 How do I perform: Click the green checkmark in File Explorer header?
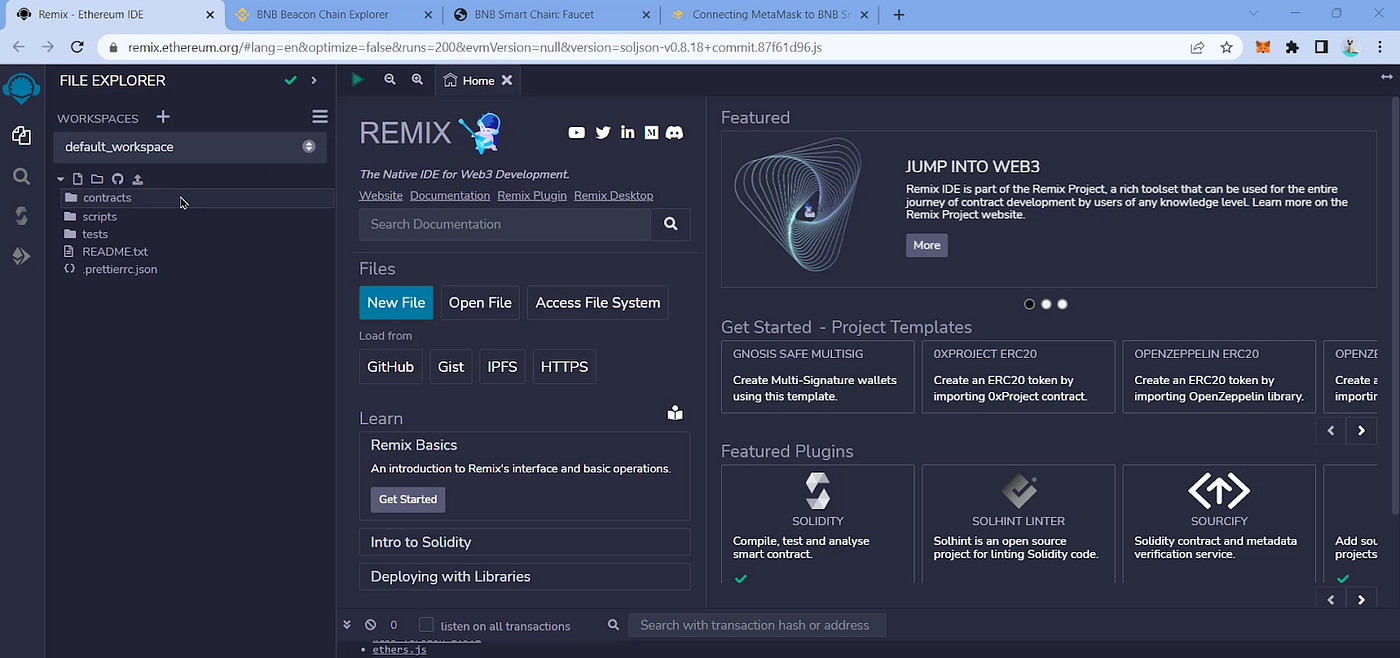point(290,80)
